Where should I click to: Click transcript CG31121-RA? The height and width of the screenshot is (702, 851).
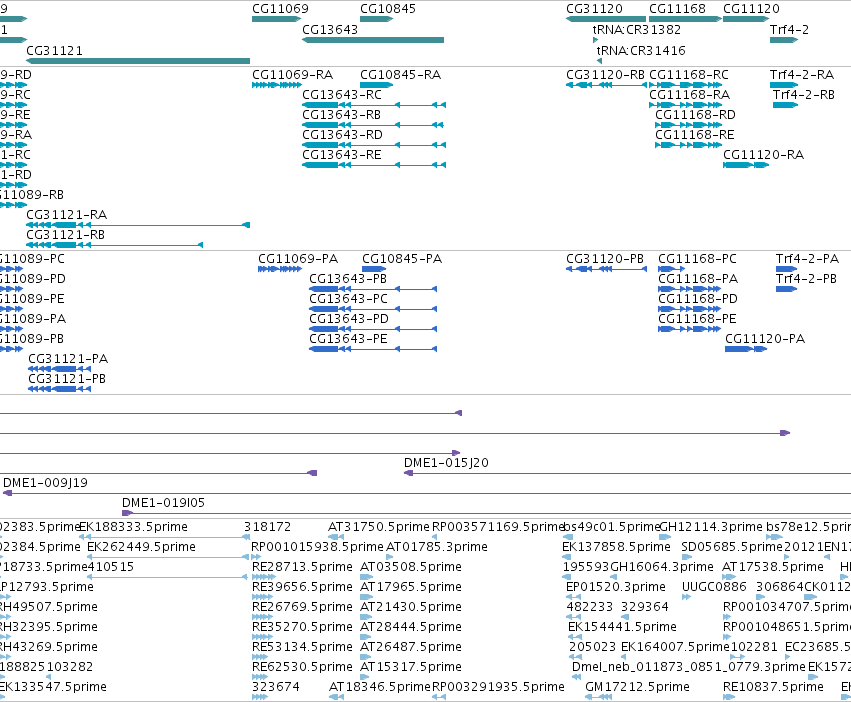point(67,215)
